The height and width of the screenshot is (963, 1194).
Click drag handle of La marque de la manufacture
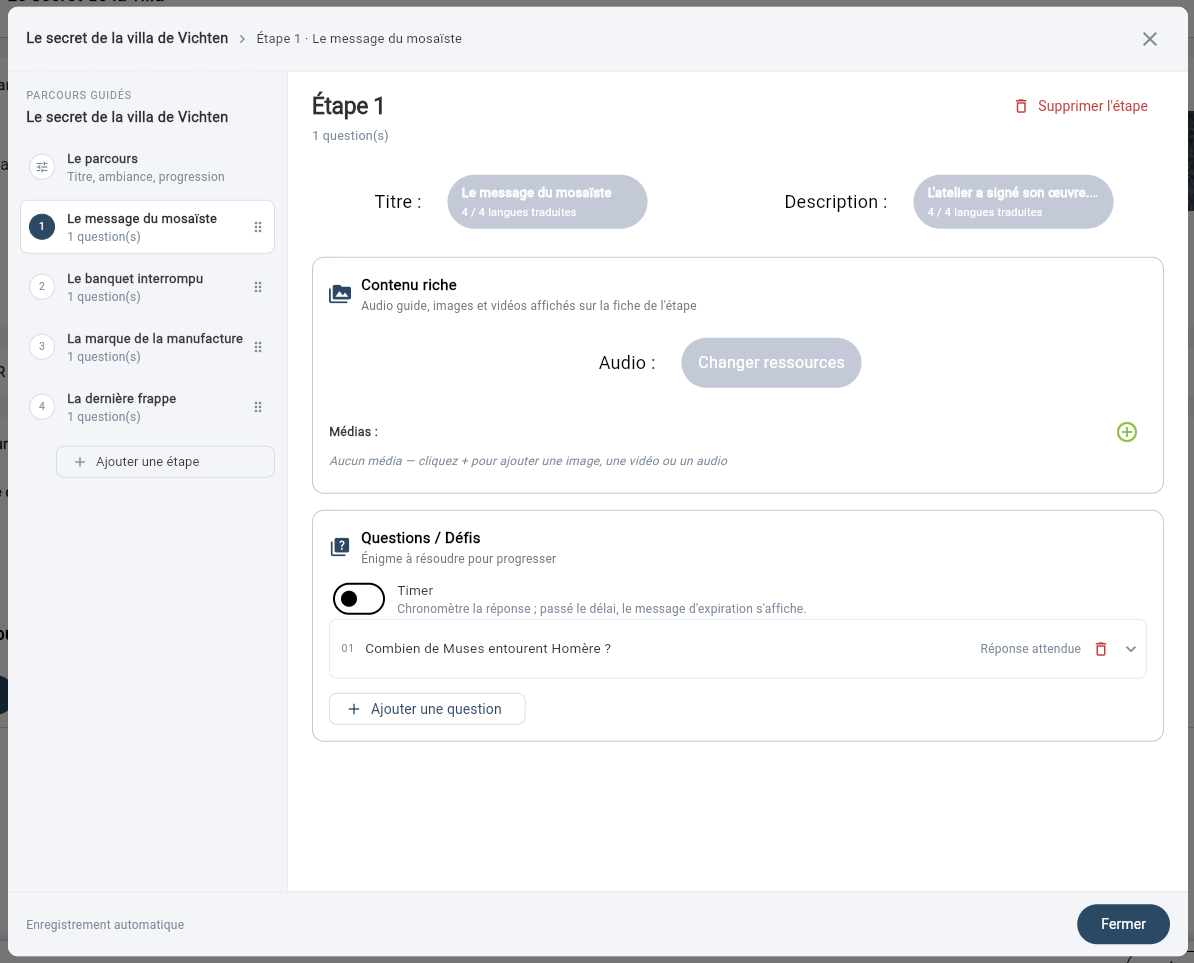(x=257, y=347)
